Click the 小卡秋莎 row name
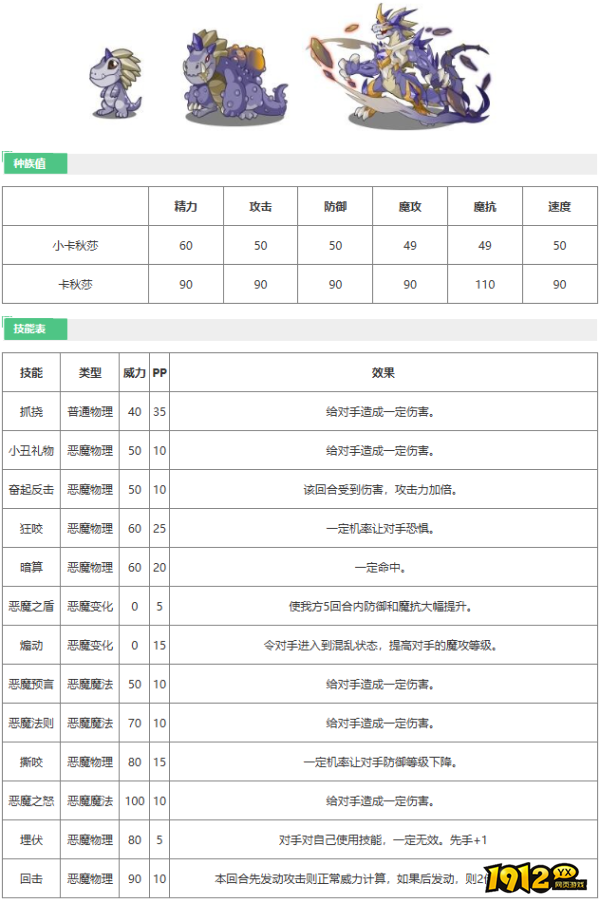This screenshot has height=903, width=600. (x=75, y=246)
